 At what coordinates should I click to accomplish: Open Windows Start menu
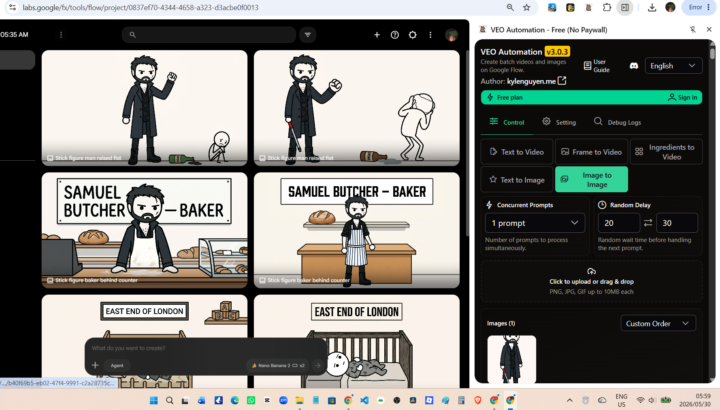click(x=154, y=400)
